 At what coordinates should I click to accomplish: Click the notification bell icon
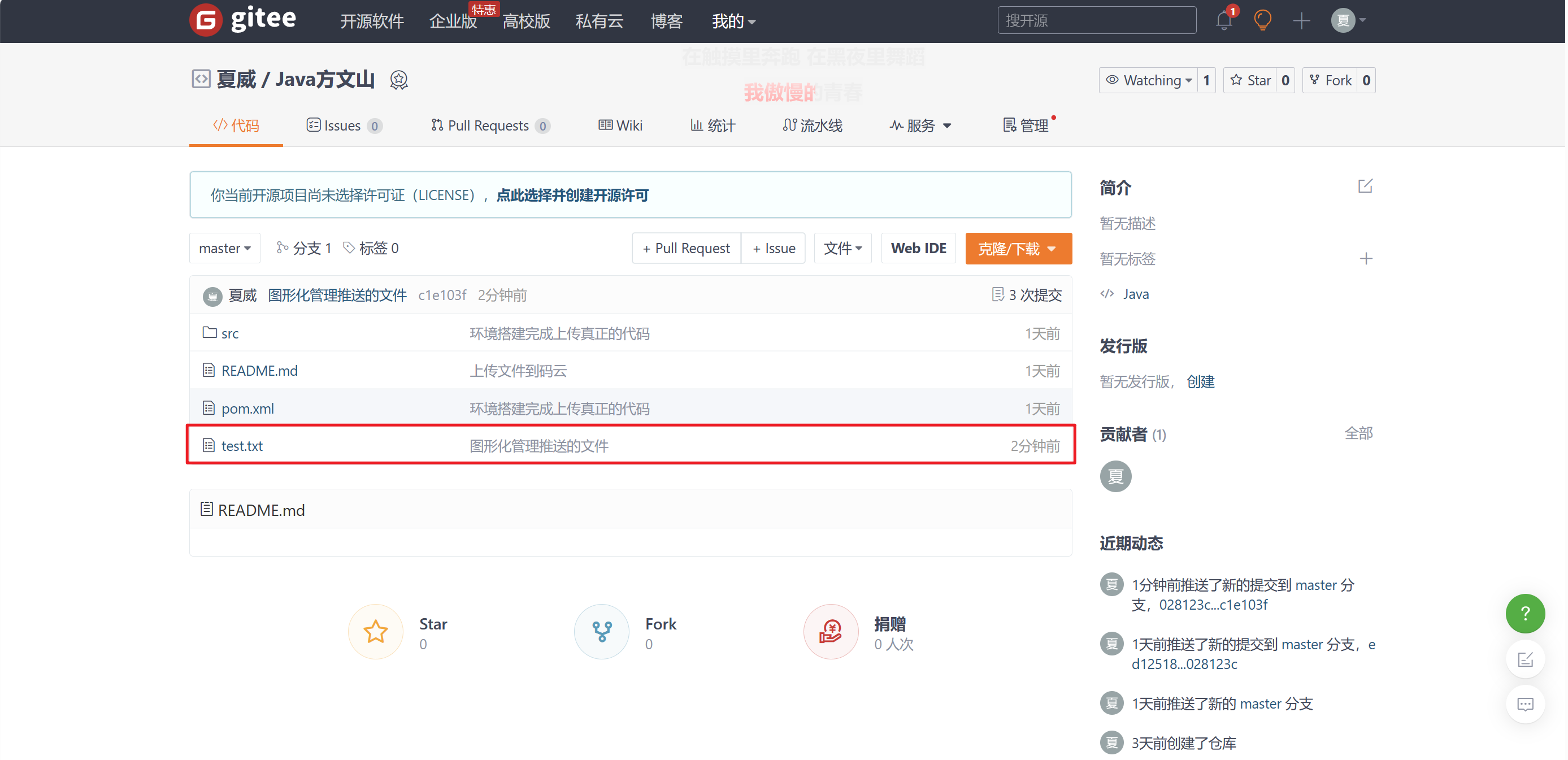[x=1223, y=21]
